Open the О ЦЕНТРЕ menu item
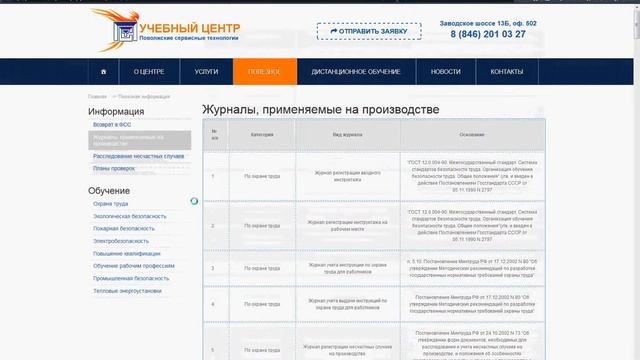This screenshot has width=640, height=360. click(x=149, y=71)
